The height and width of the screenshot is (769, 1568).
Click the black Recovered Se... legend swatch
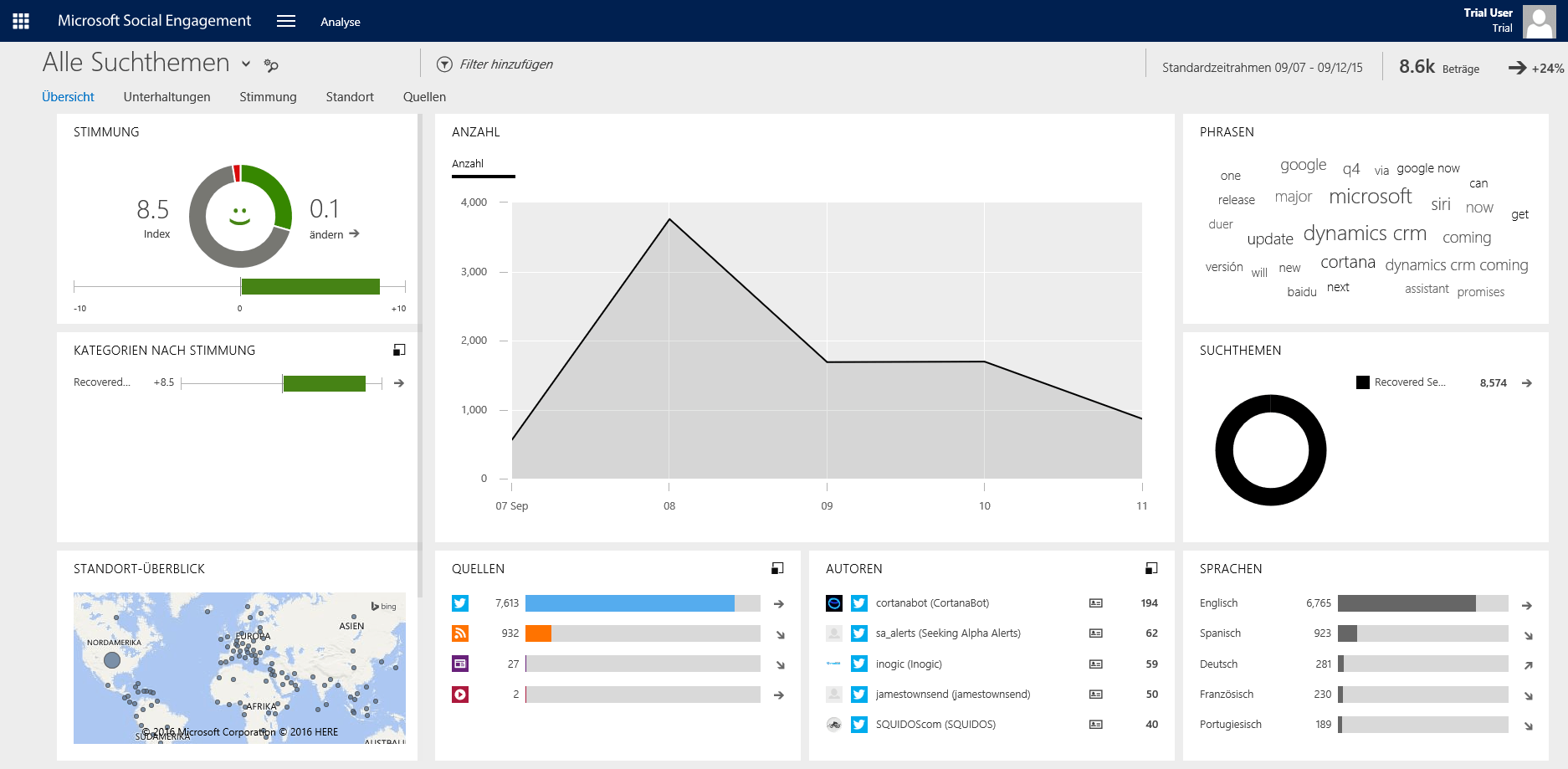pyautogui.click(x=1363, y=382)
